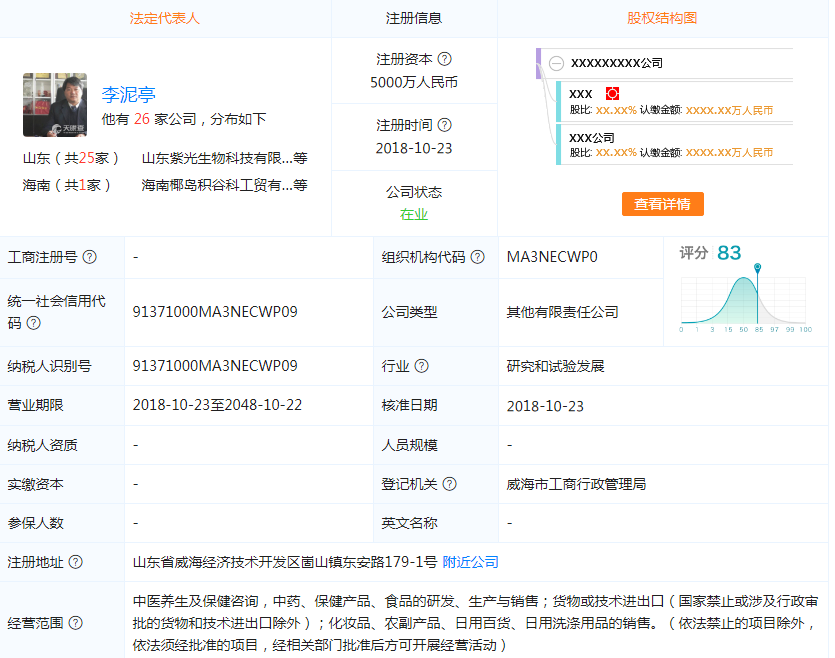Click help icon next to 注册资本
The width and height of the screenshot is (835, 658).
445,59
